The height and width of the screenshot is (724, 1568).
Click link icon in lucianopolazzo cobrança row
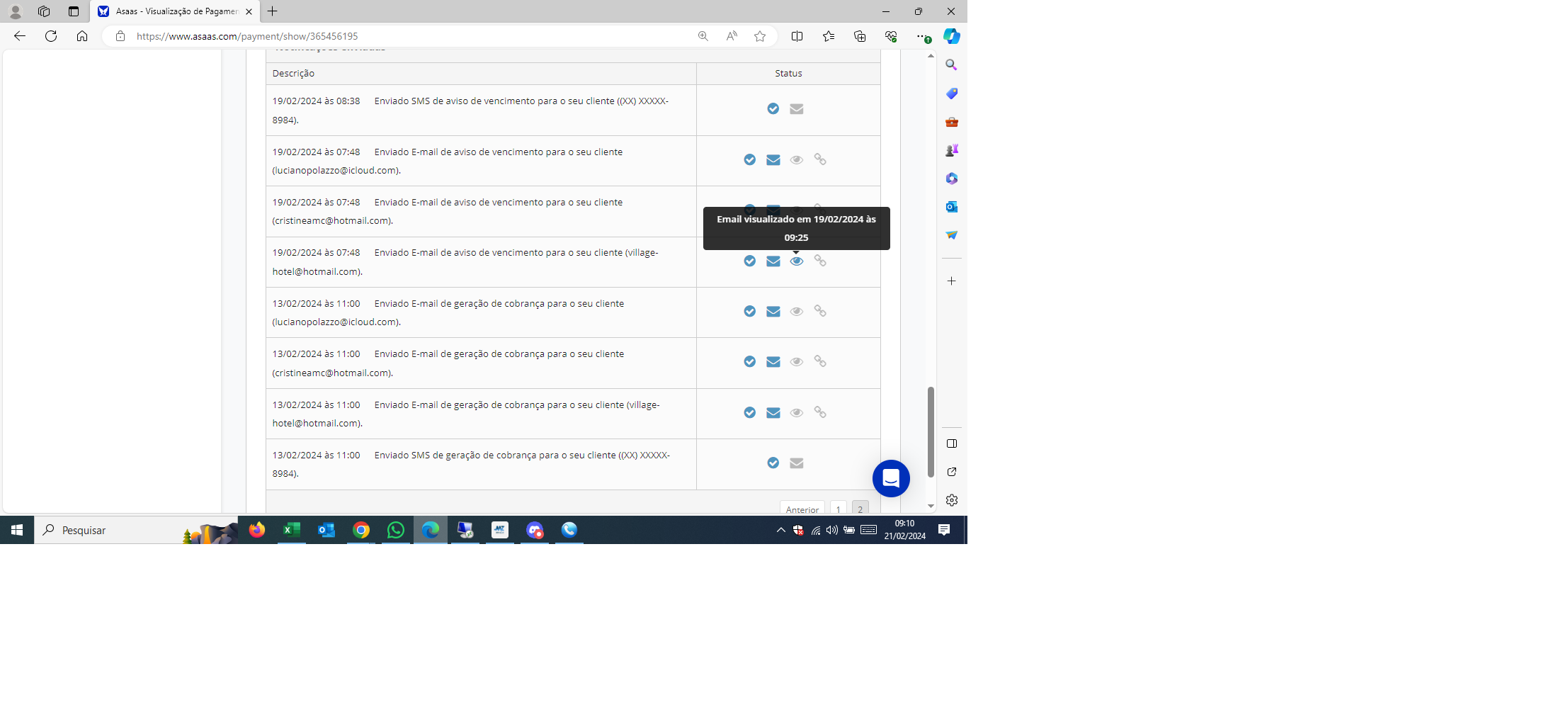point(820,311)
